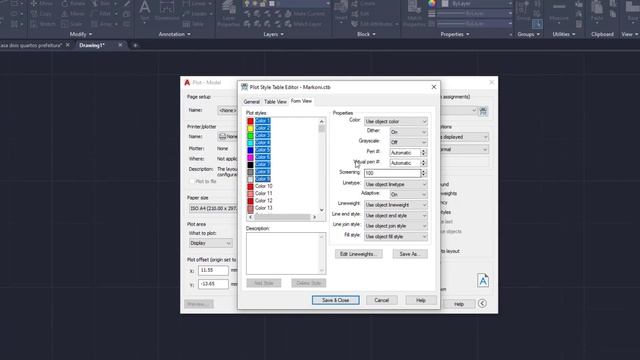Viewport: 640px width, 360px height.
Task: Pick the black Color 7 swatch icon
Action: click(250, 165)
